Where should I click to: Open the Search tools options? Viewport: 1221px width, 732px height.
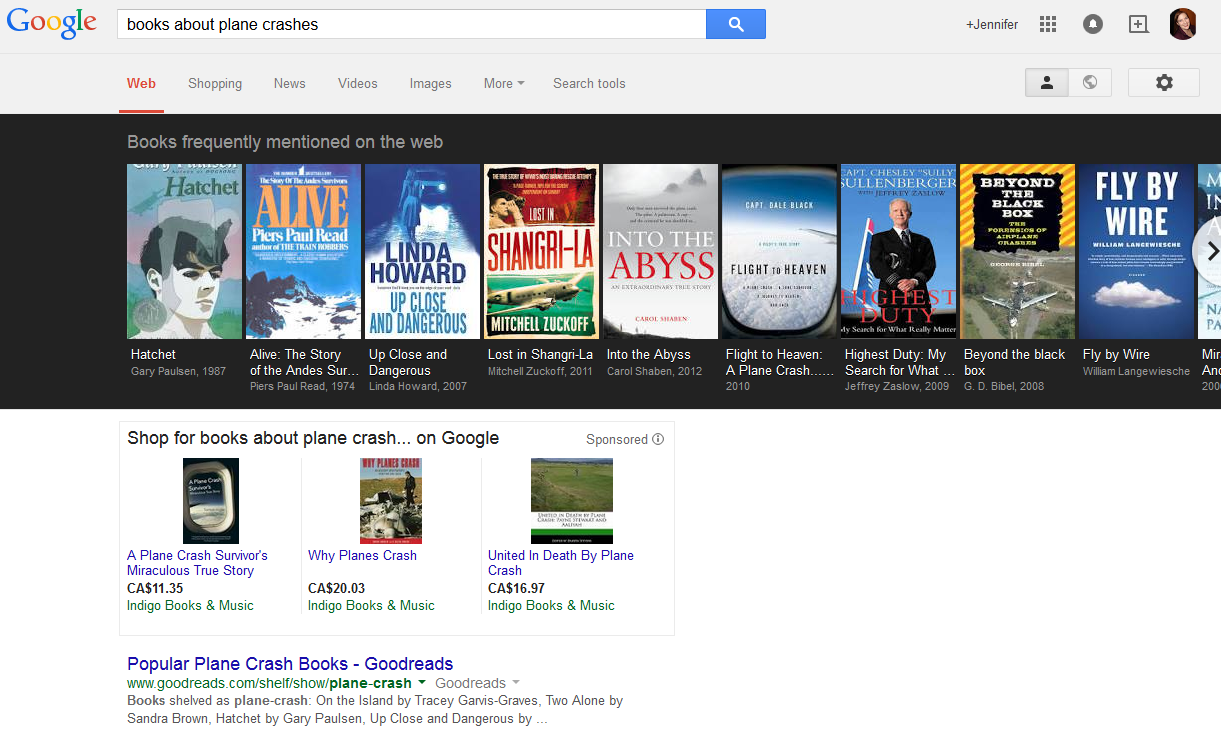pyautogui.click(x=589, y=84)
